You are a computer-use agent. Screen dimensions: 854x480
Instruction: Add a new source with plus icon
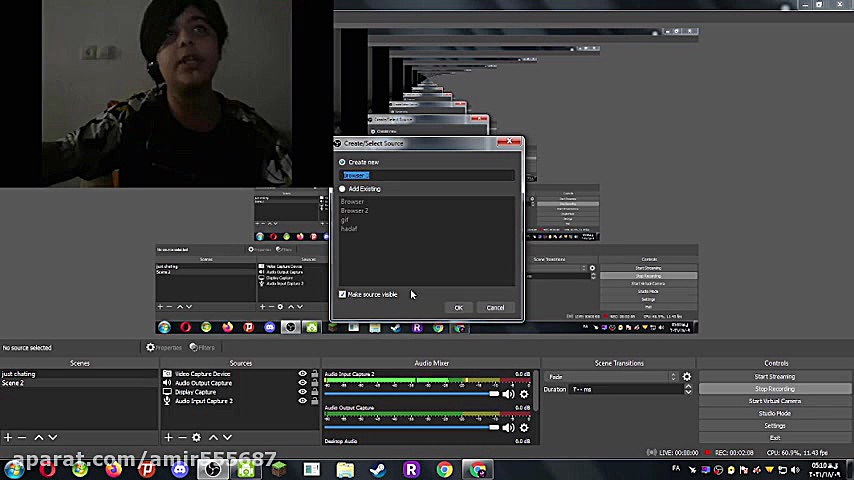tap(168, 438)
